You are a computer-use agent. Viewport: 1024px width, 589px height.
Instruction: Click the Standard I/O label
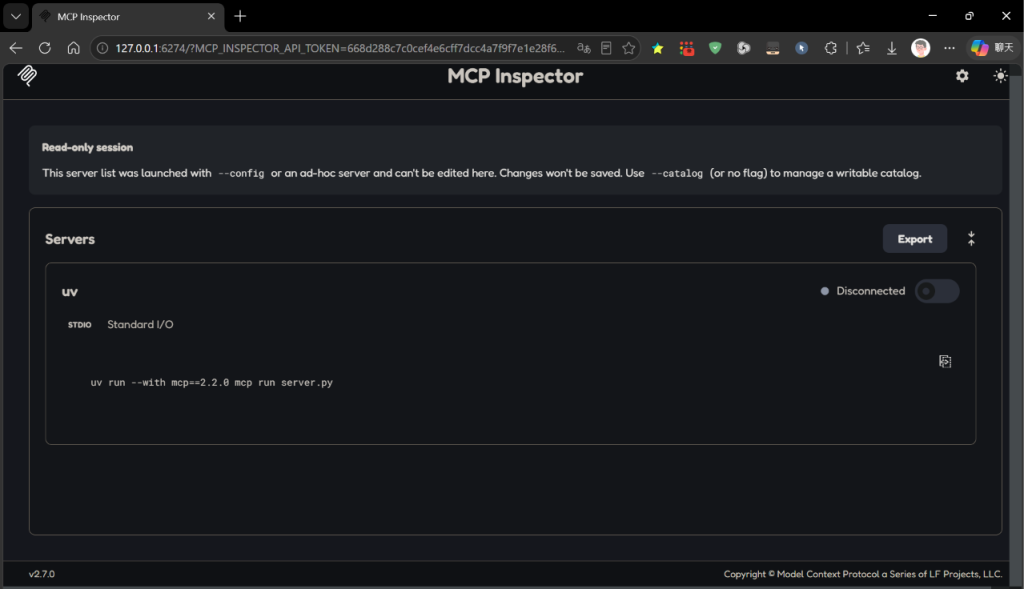140,325
